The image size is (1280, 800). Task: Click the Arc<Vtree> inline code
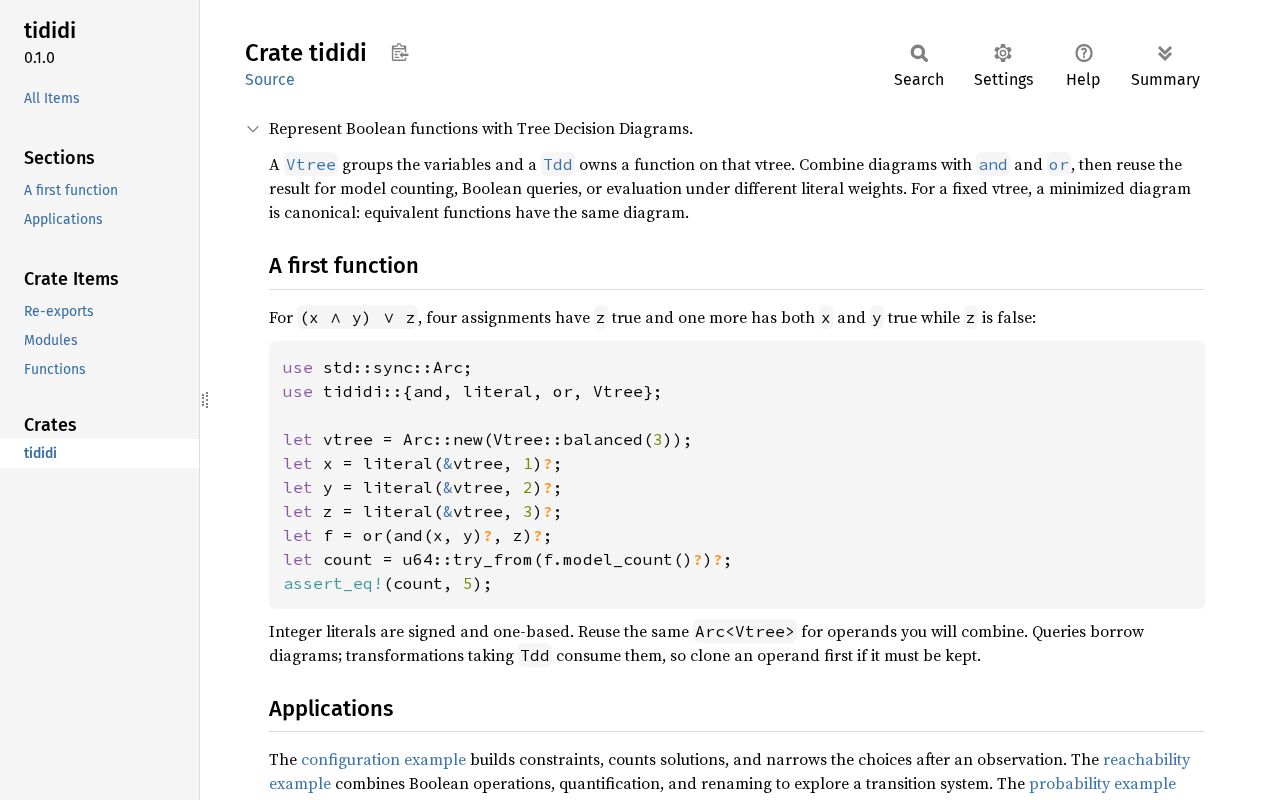point(745,632)
